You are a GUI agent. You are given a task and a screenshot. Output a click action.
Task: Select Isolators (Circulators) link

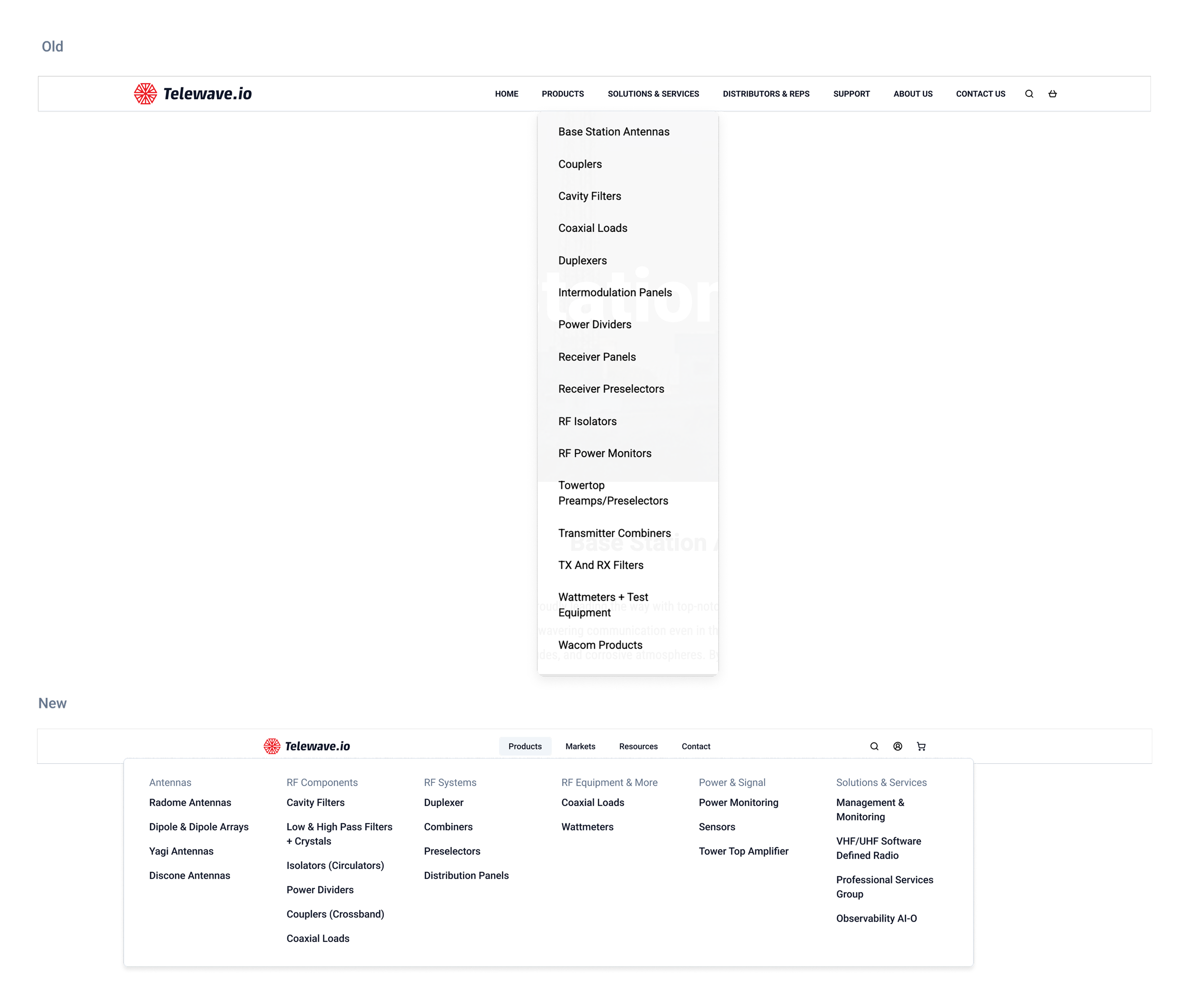click(x=335, y=865)
